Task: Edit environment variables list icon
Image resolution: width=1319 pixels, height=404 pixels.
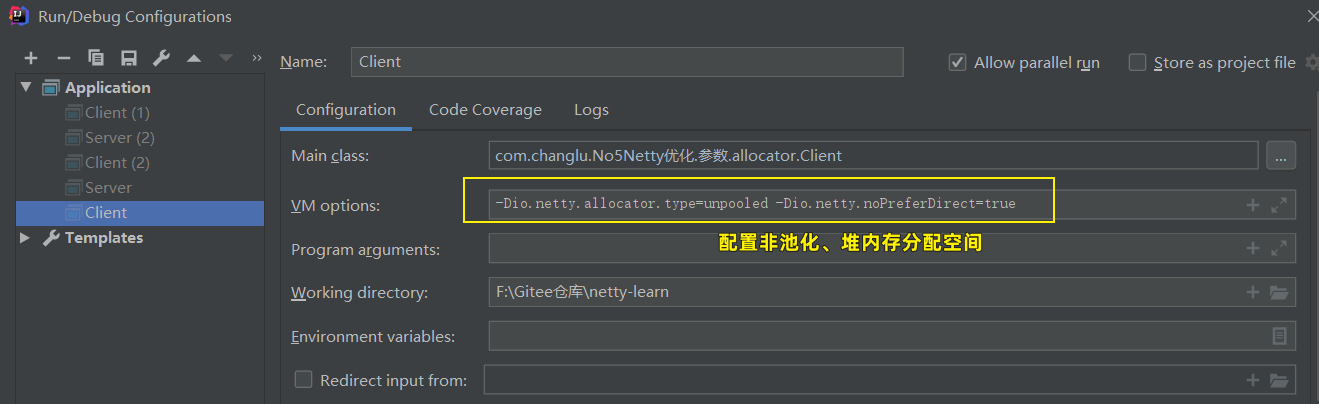Action: 1279,336
